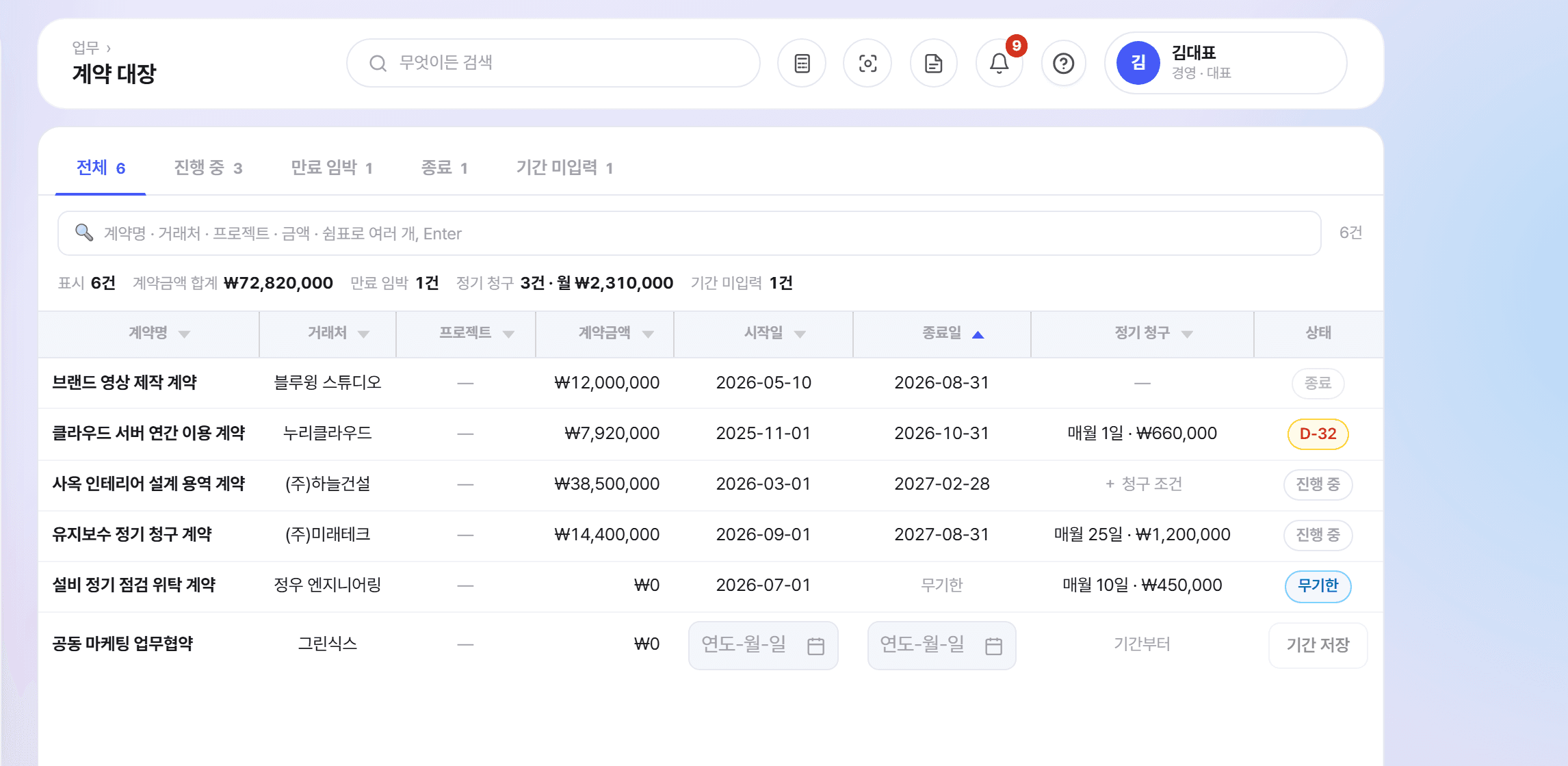Select 클라우드 서버 연간 이용 계약 row name
The image size is (1568, 766).
tap(148, 434)
